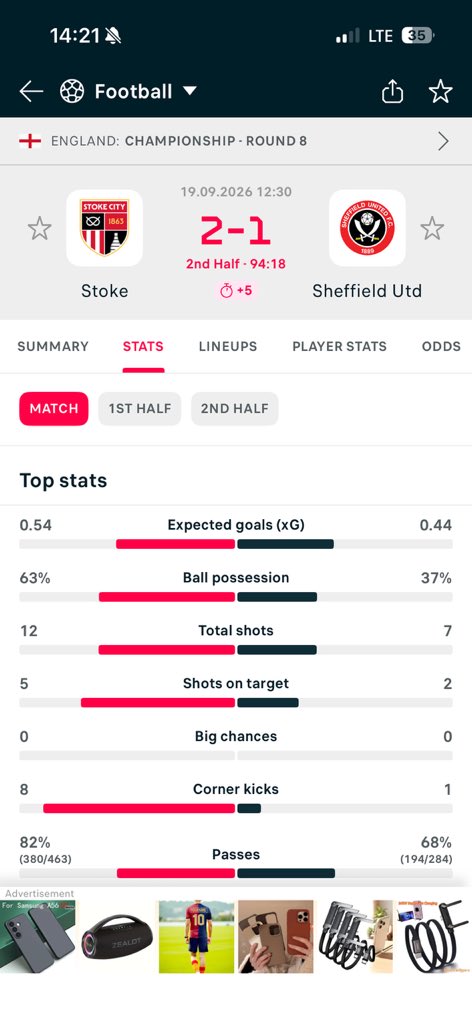Tap the Stoke City club crest
This screenshot has width=472, height=1024.
104,228
